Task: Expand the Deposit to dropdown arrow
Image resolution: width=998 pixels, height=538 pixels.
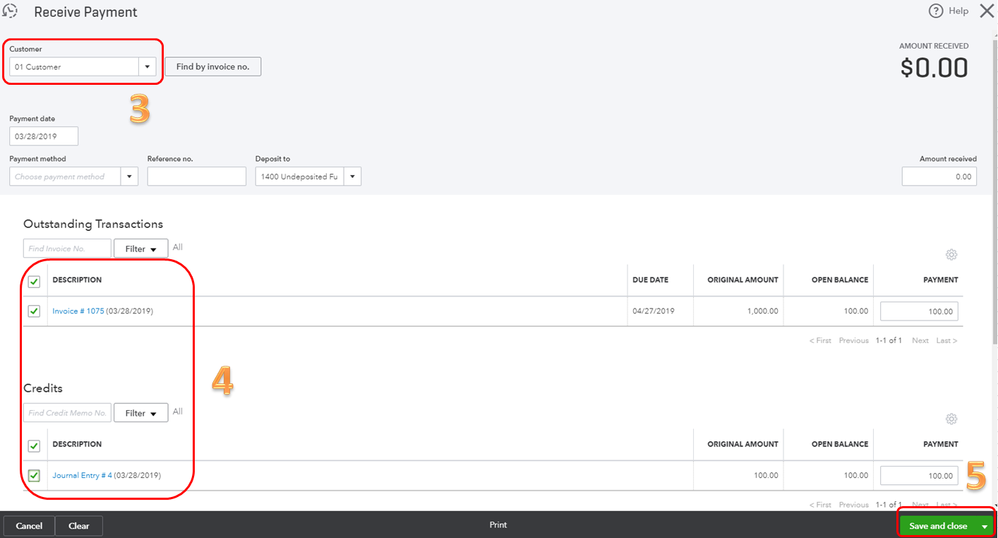Action: (353, 176)
